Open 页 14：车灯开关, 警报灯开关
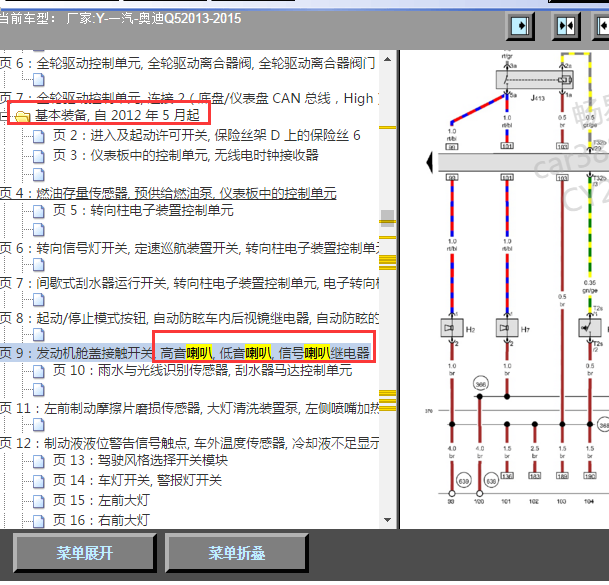609x585 pixels. pyautogui.click(x=137, y=481)
